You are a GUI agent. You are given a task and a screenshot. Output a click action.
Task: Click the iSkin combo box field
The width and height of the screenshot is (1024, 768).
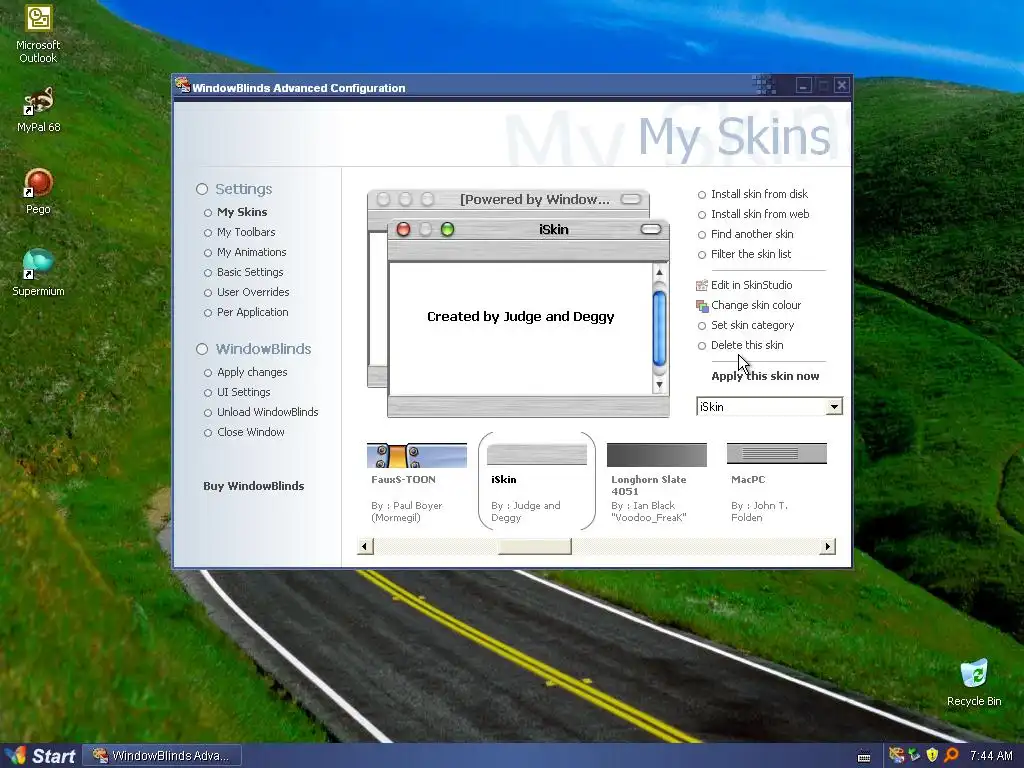click(x=769, y=407)
